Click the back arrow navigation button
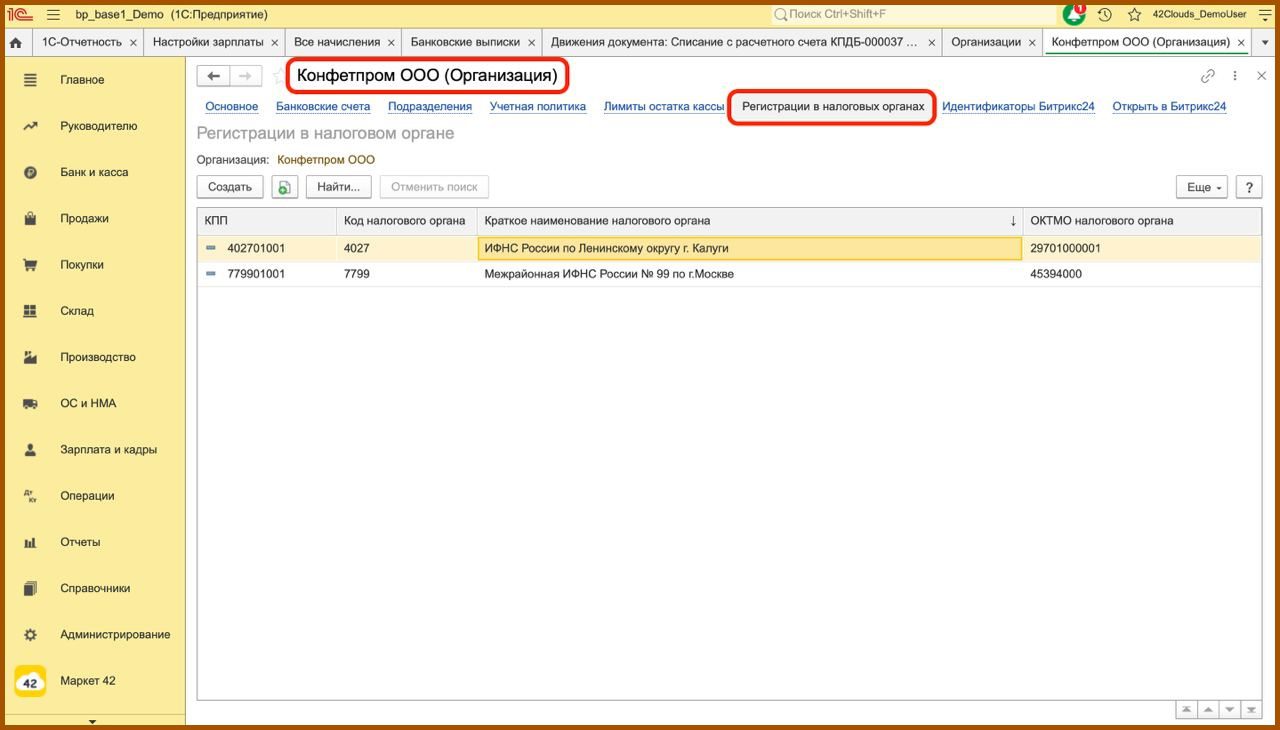 (x=213, y=76)
